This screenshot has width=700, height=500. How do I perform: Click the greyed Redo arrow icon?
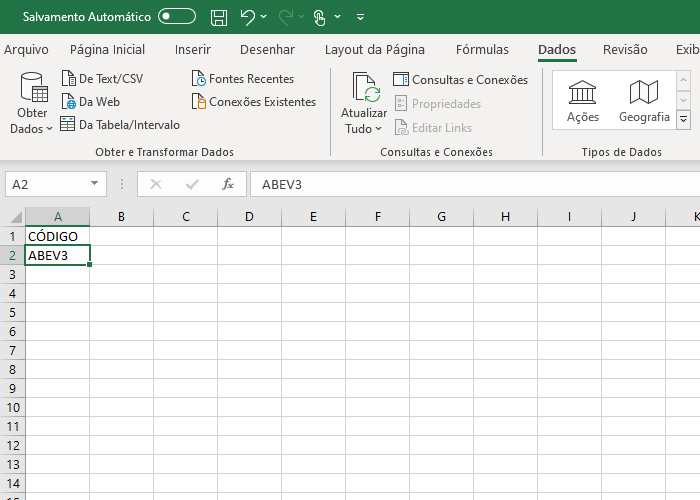285,17
